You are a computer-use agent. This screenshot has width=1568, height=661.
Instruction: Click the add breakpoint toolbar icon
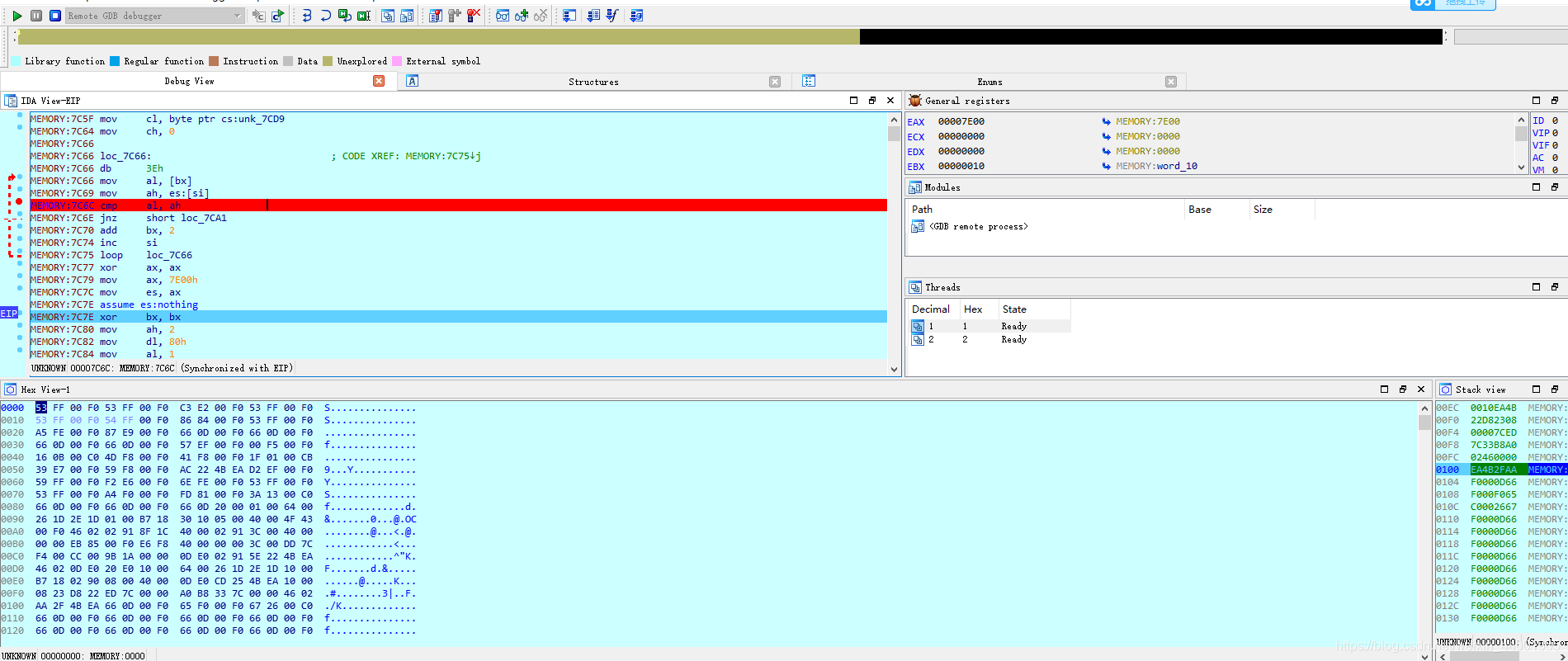[455, 16]
